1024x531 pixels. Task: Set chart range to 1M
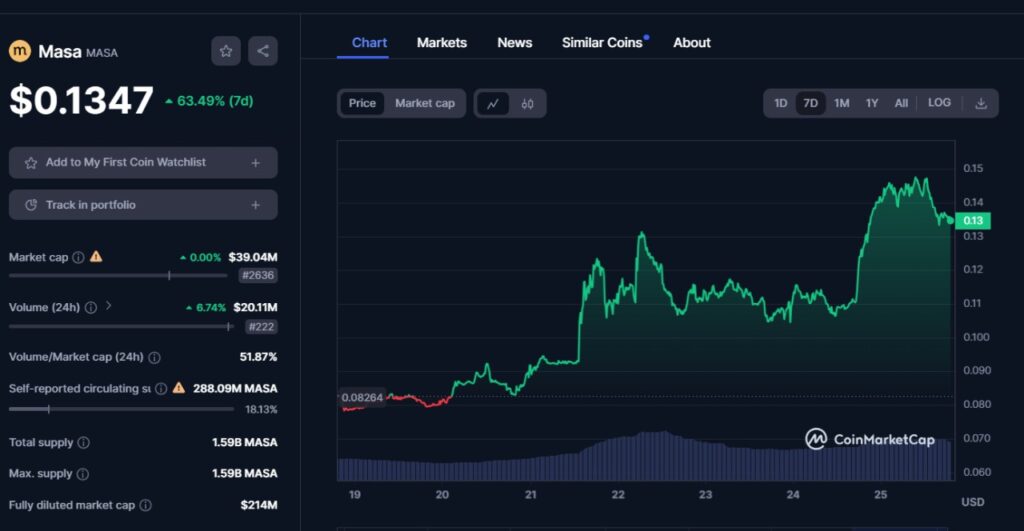pos(842,103)
